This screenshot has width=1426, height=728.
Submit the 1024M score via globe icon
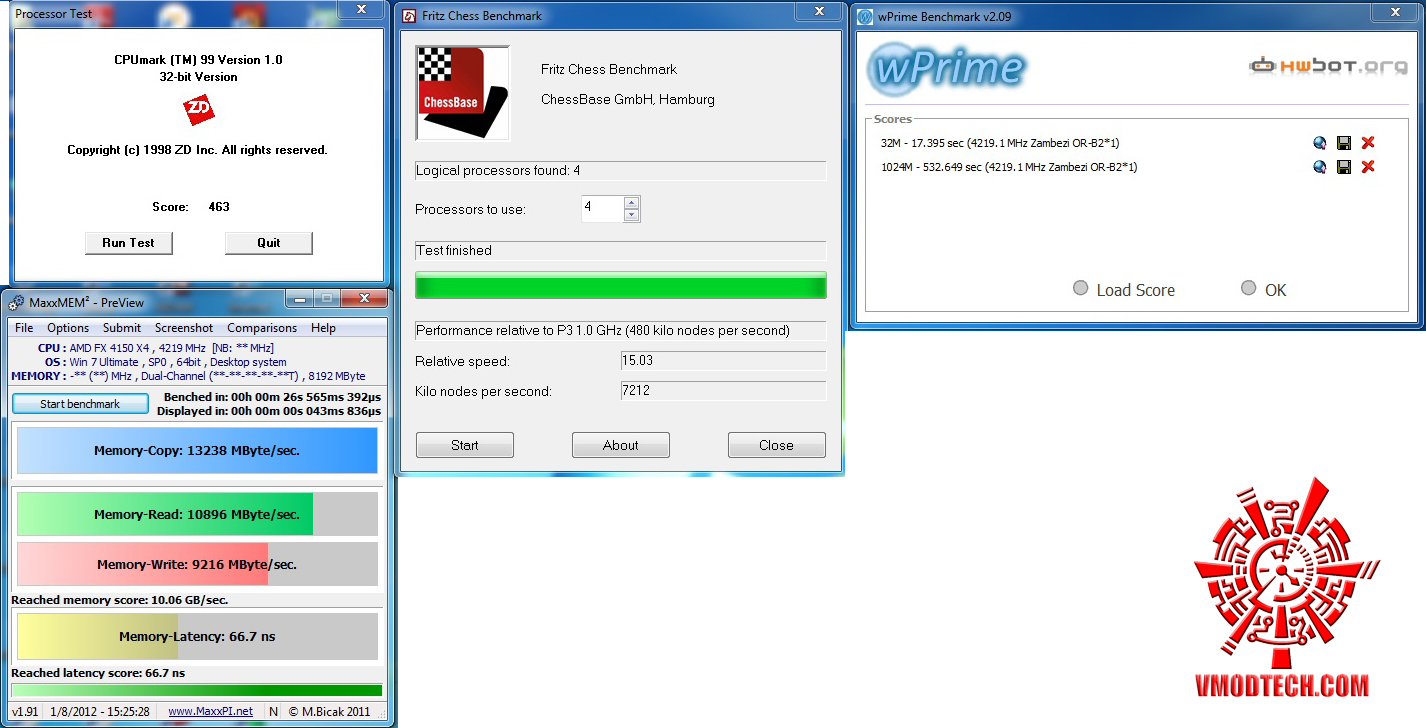(x=1320, y=167)
